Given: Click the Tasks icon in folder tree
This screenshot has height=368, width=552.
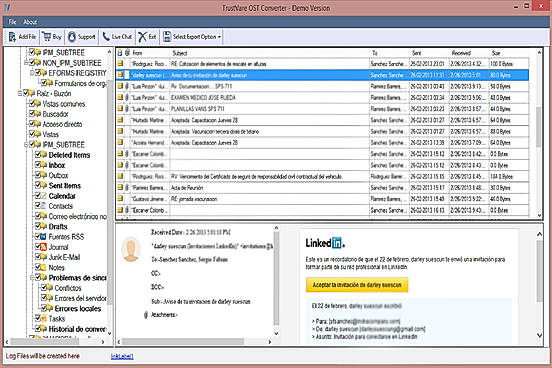Looking at the screenshot, I should click(44, 318).
